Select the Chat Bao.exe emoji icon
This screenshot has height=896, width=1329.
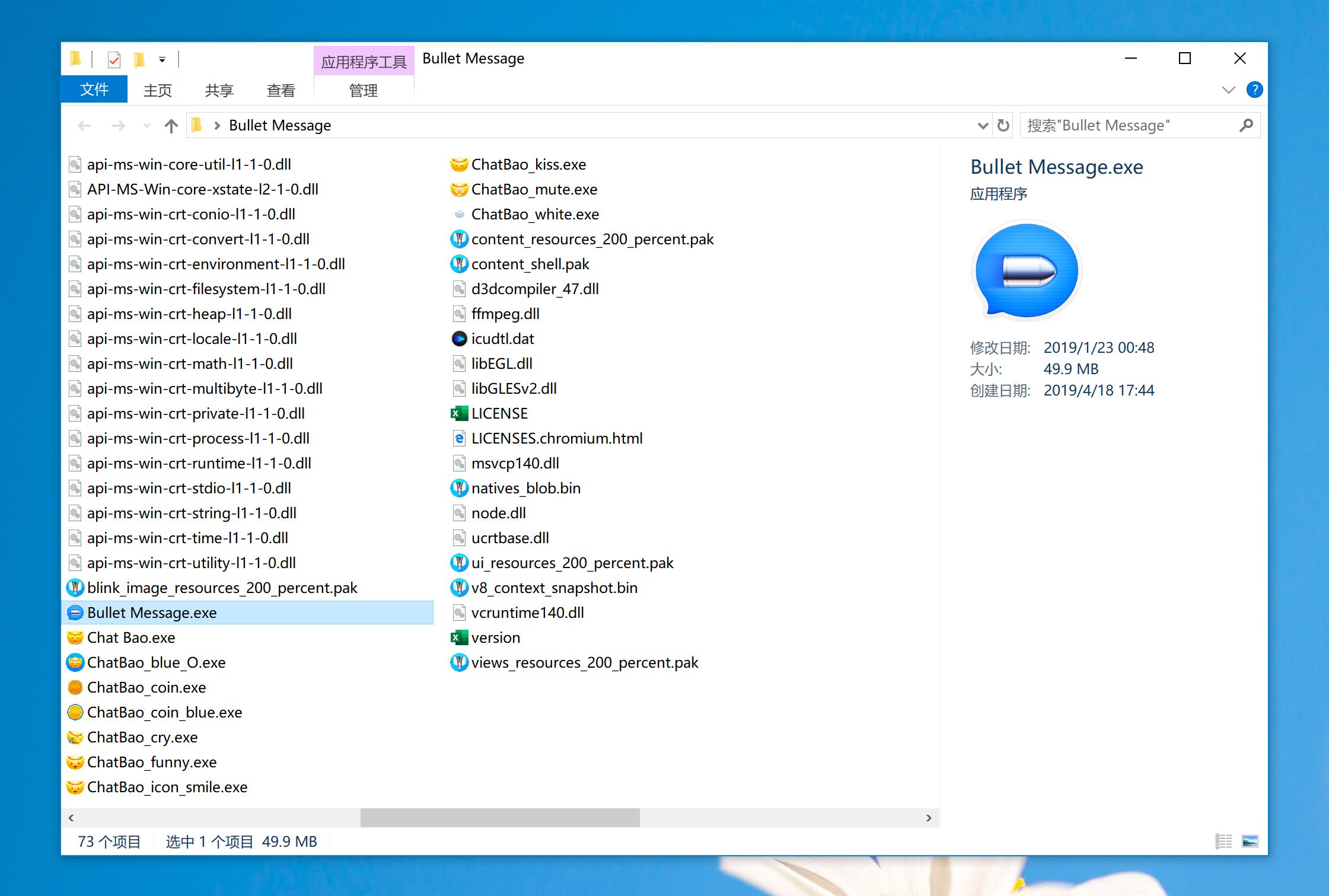coord(75,637)
